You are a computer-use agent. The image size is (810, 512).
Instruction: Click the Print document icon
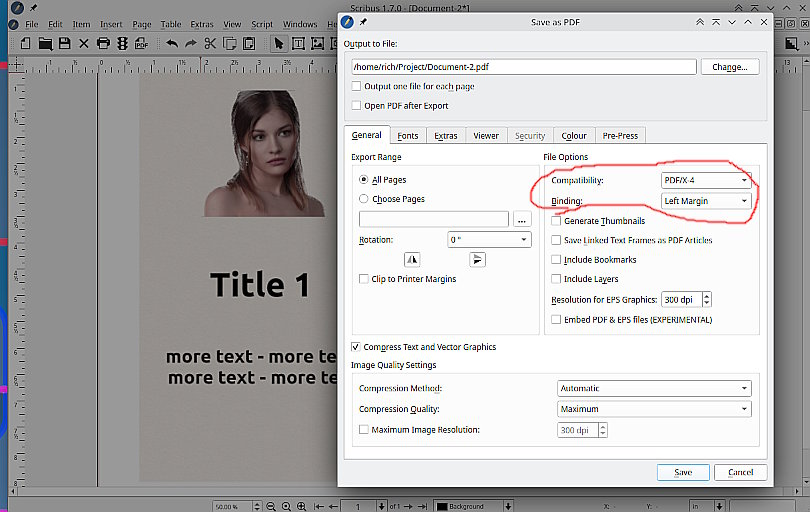click(103, 43)
